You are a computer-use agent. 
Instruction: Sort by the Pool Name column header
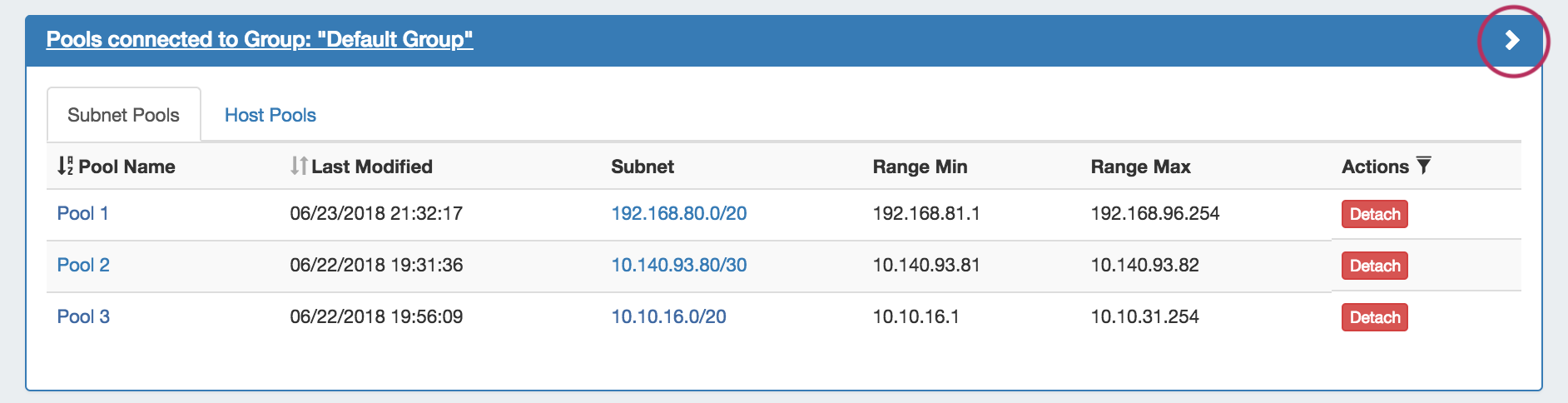[x=127, y=167]
